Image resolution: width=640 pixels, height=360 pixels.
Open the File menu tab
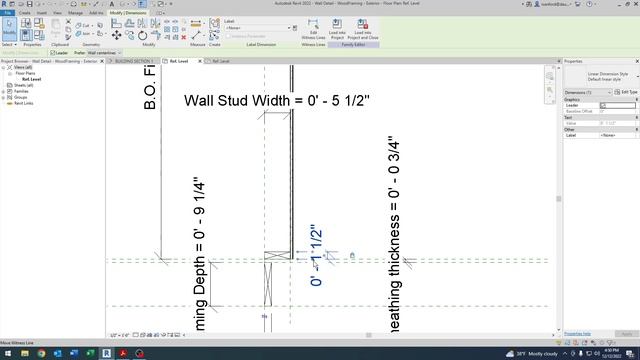pos(7,13)
